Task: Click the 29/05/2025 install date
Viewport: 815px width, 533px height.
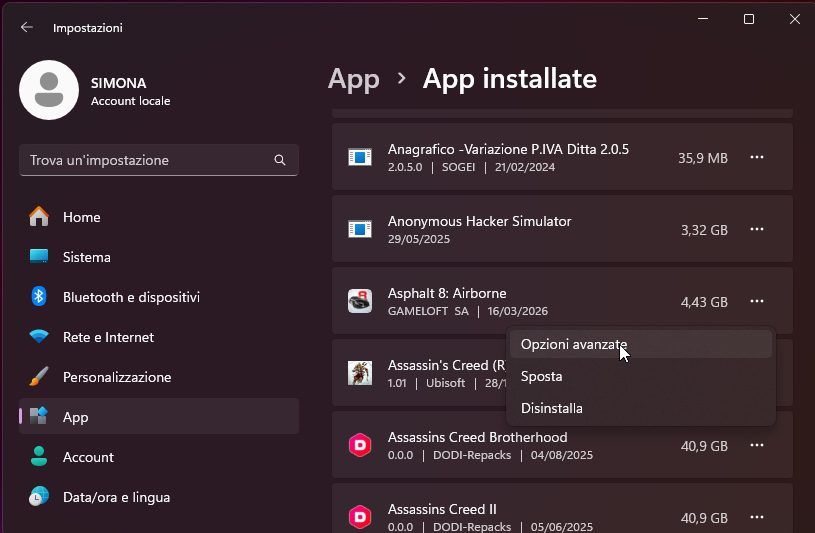Action: (419, 239)
